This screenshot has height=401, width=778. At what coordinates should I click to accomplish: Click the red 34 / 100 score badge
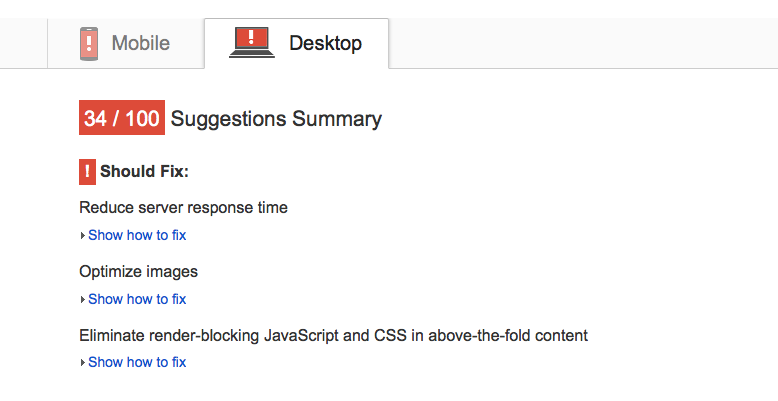click(121, 119)
